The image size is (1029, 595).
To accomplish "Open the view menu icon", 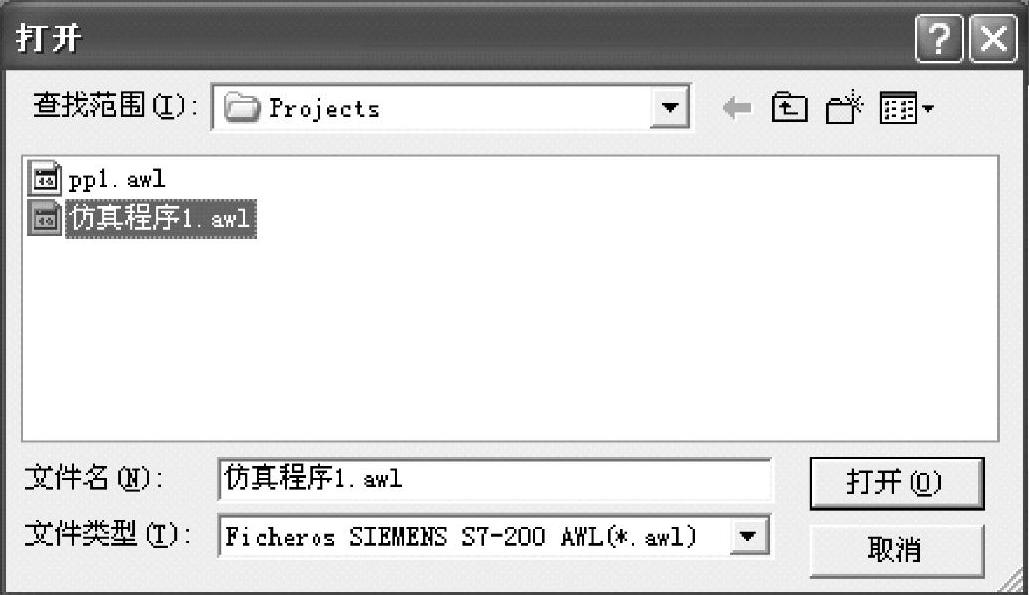I will 898,108.
